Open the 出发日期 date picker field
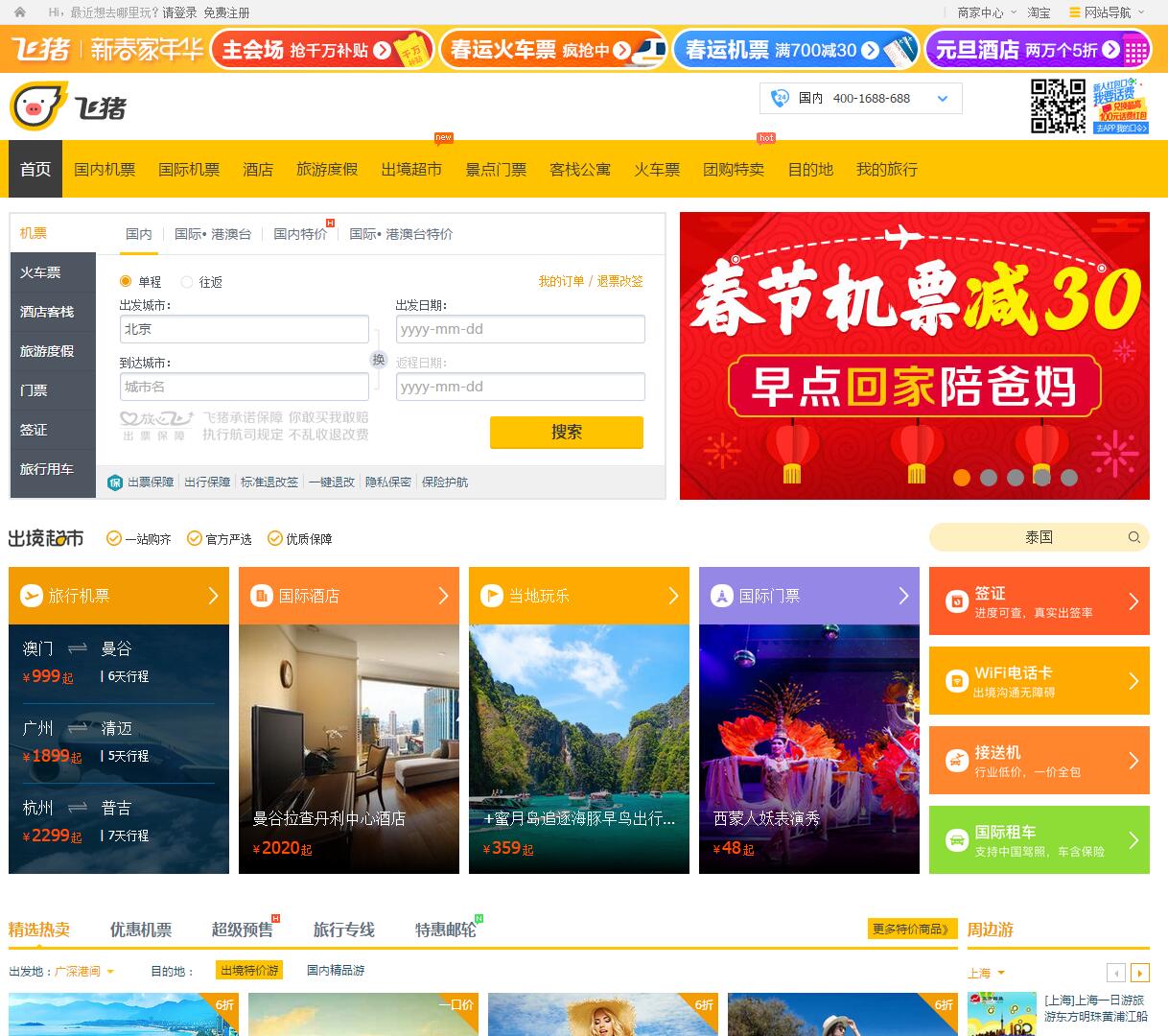Viewport: 1168px width, 1036px height. coord(521,329)
